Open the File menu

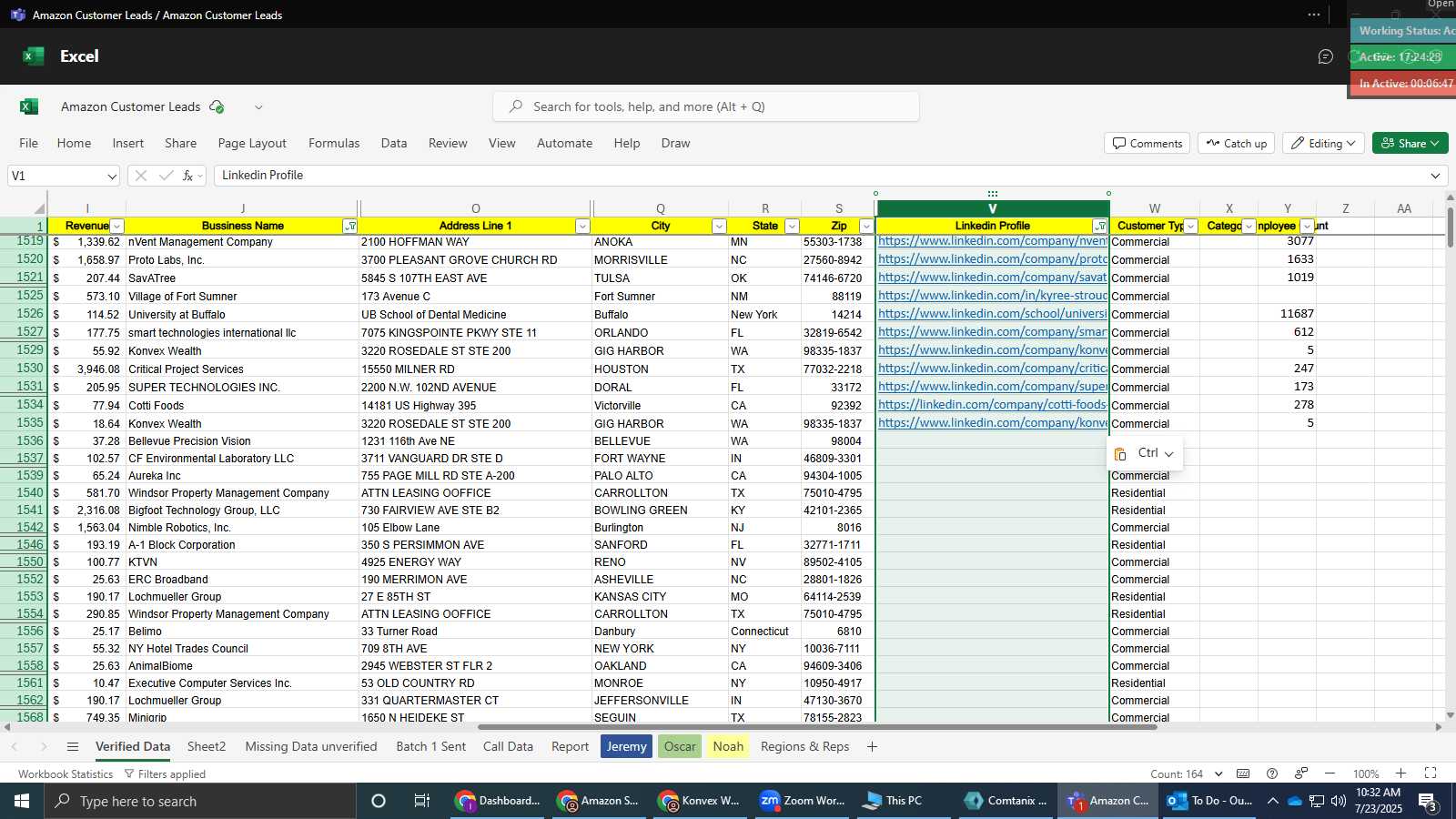(x=29, y=143)
